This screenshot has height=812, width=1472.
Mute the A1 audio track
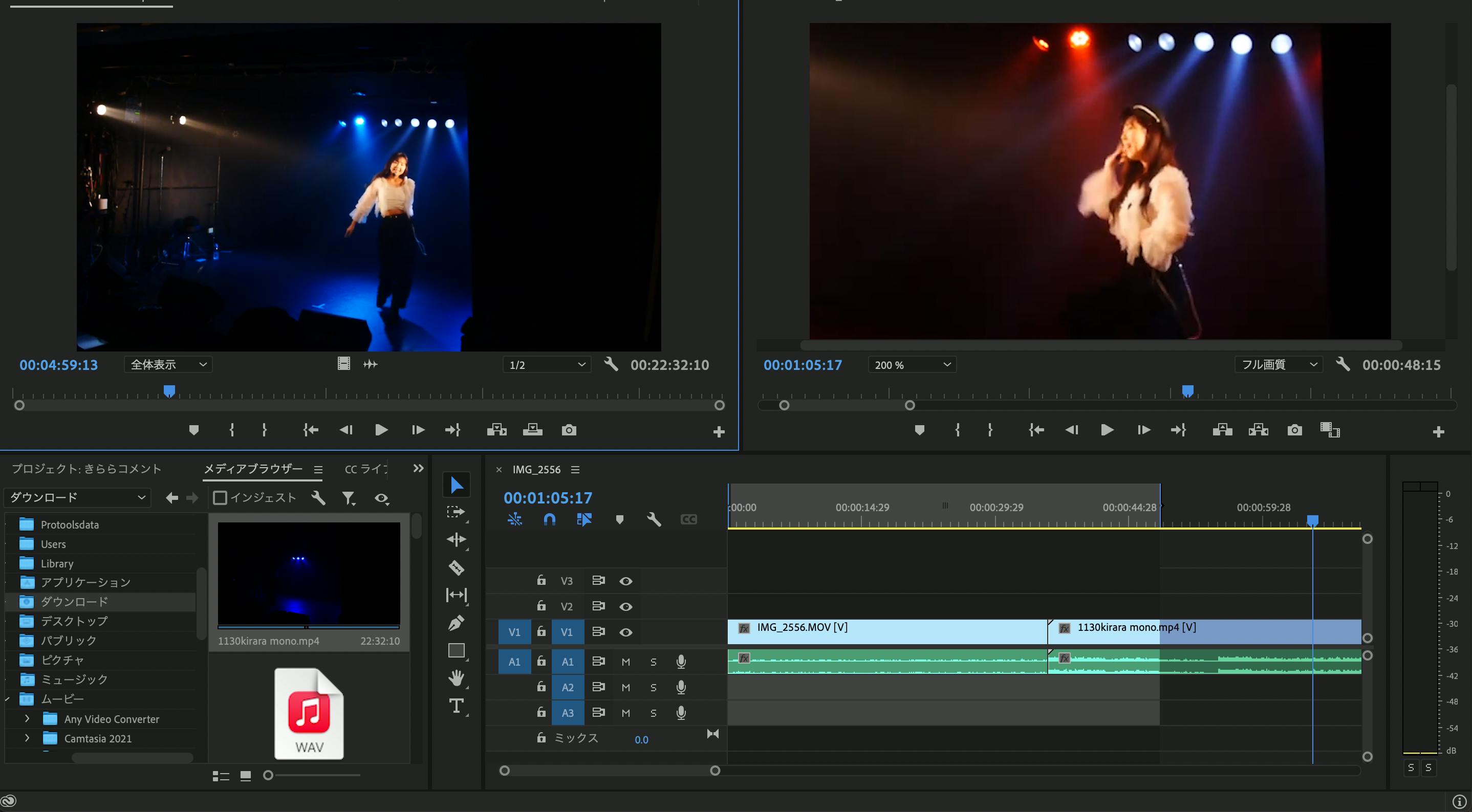(626, 662)
